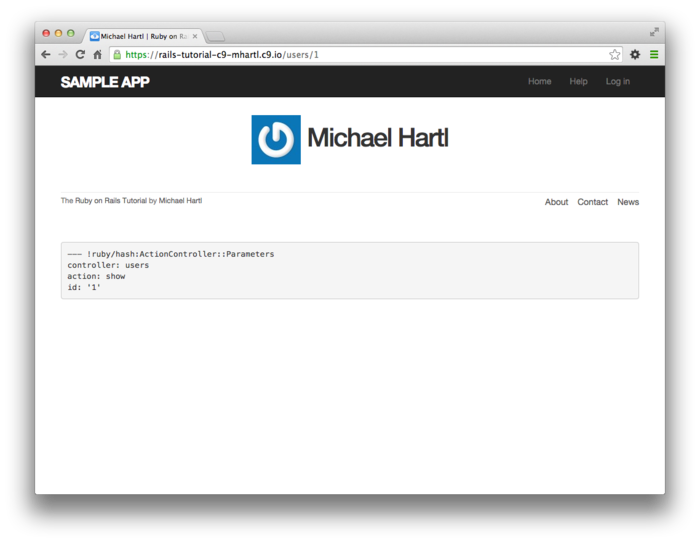700x543 pixels.
Task: Click the green SSL padlock icon
Action: click(117, 54)
